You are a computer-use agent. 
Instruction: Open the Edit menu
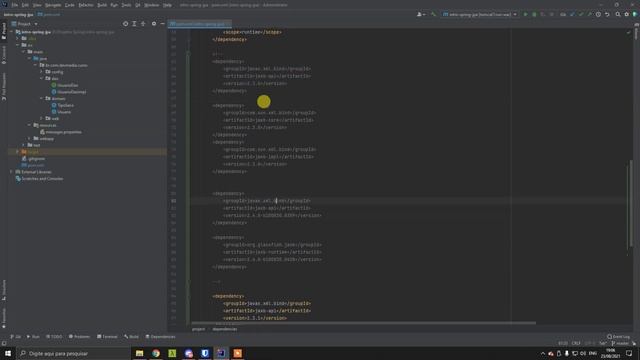tap(25, 5)
